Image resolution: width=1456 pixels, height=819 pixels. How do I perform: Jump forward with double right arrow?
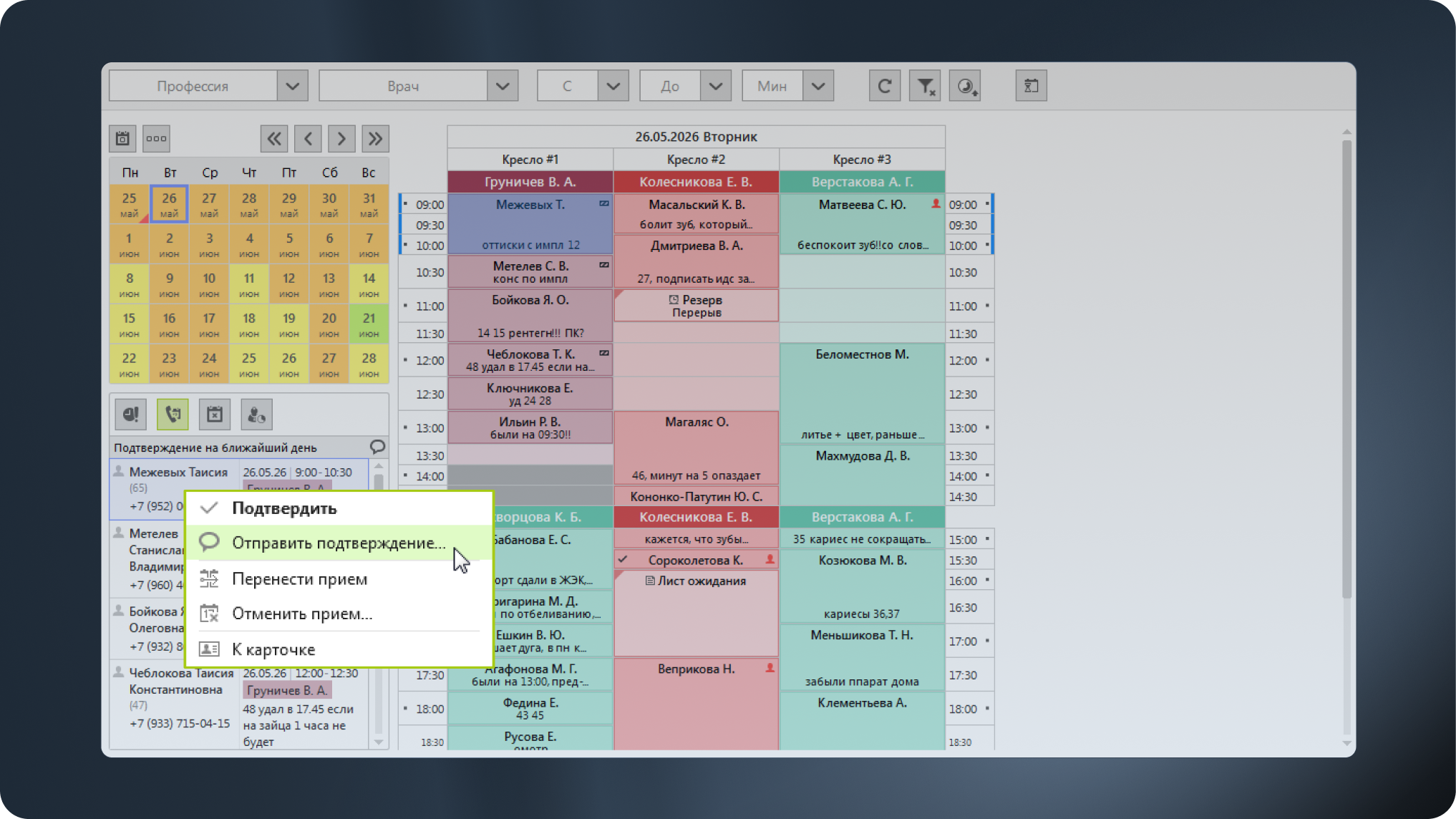[x=375, y=138]
